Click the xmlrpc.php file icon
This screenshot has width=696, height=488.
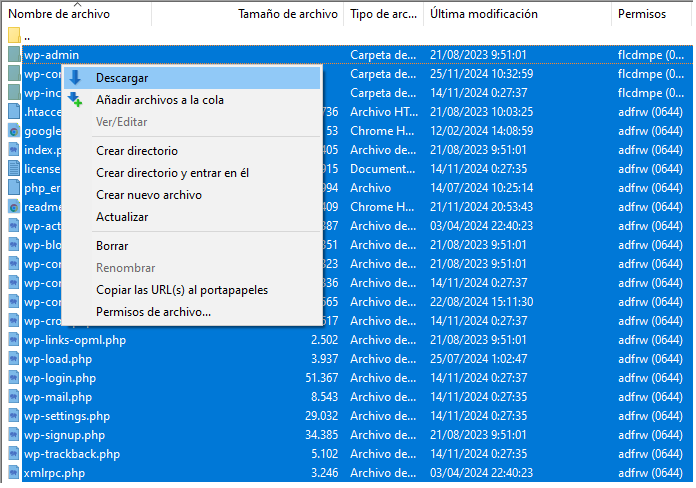pyautogui.click(x=14, y=473)
